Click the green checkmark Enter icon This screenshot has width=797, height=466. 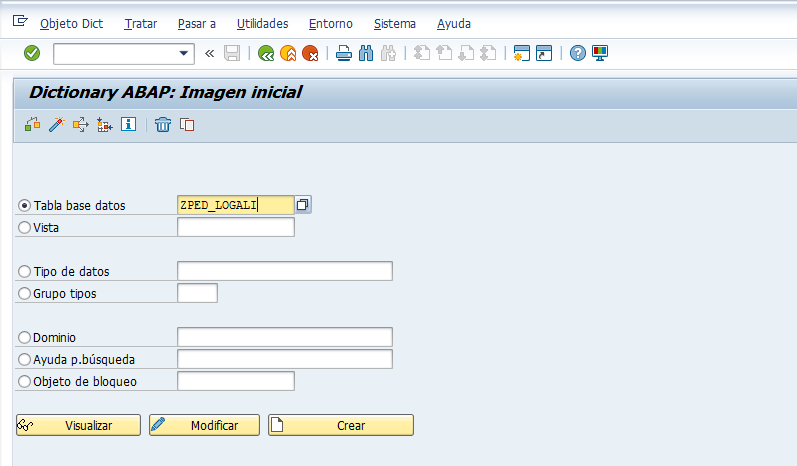[32, 53]
